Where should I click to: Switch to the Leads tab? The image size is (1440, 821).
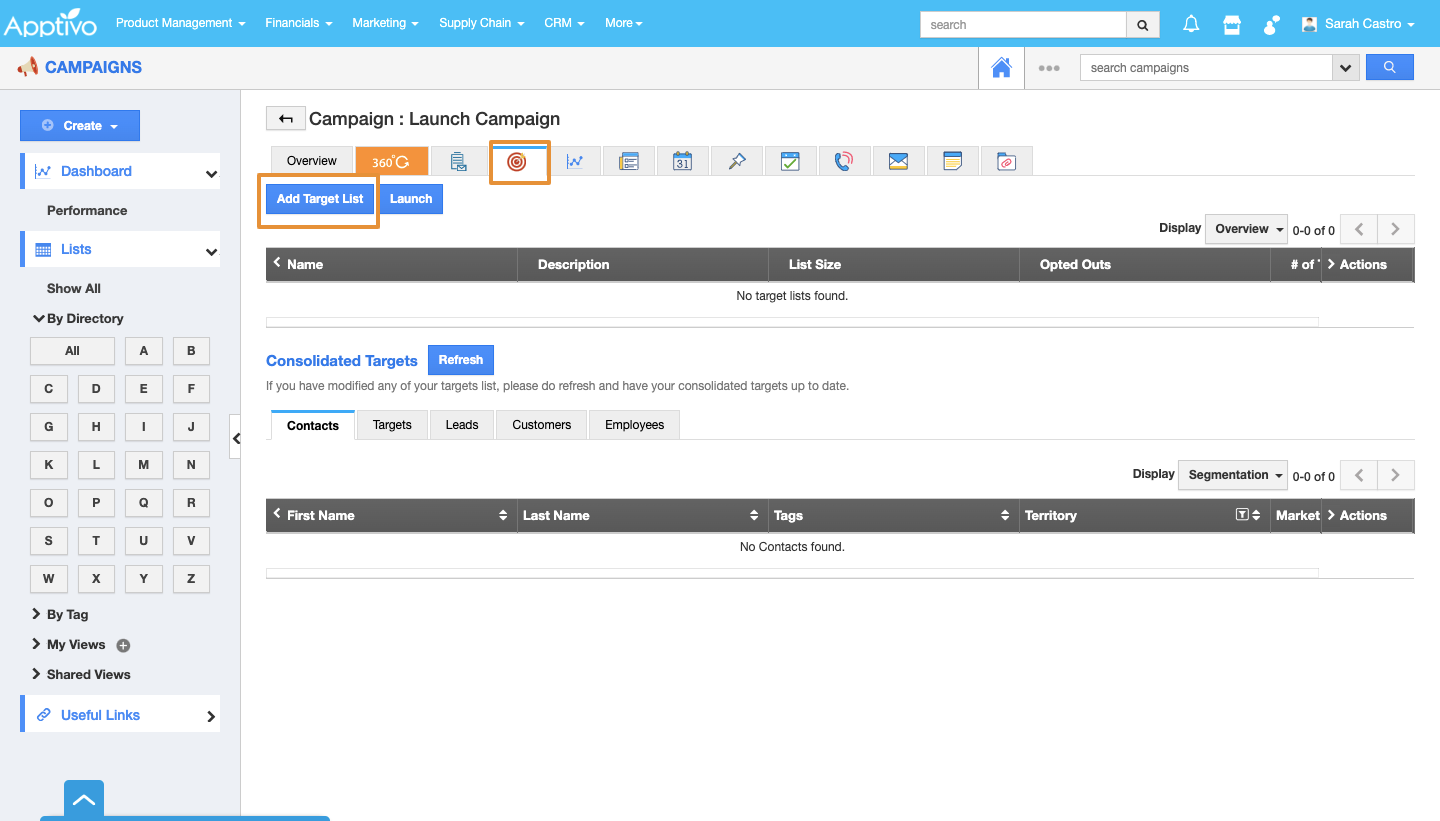[x=461, y=425]
